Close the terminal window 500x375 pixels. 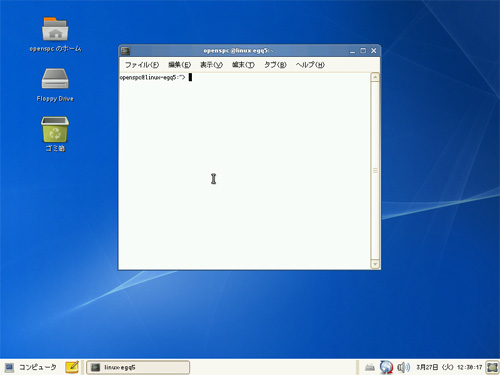tap(374, 51)
